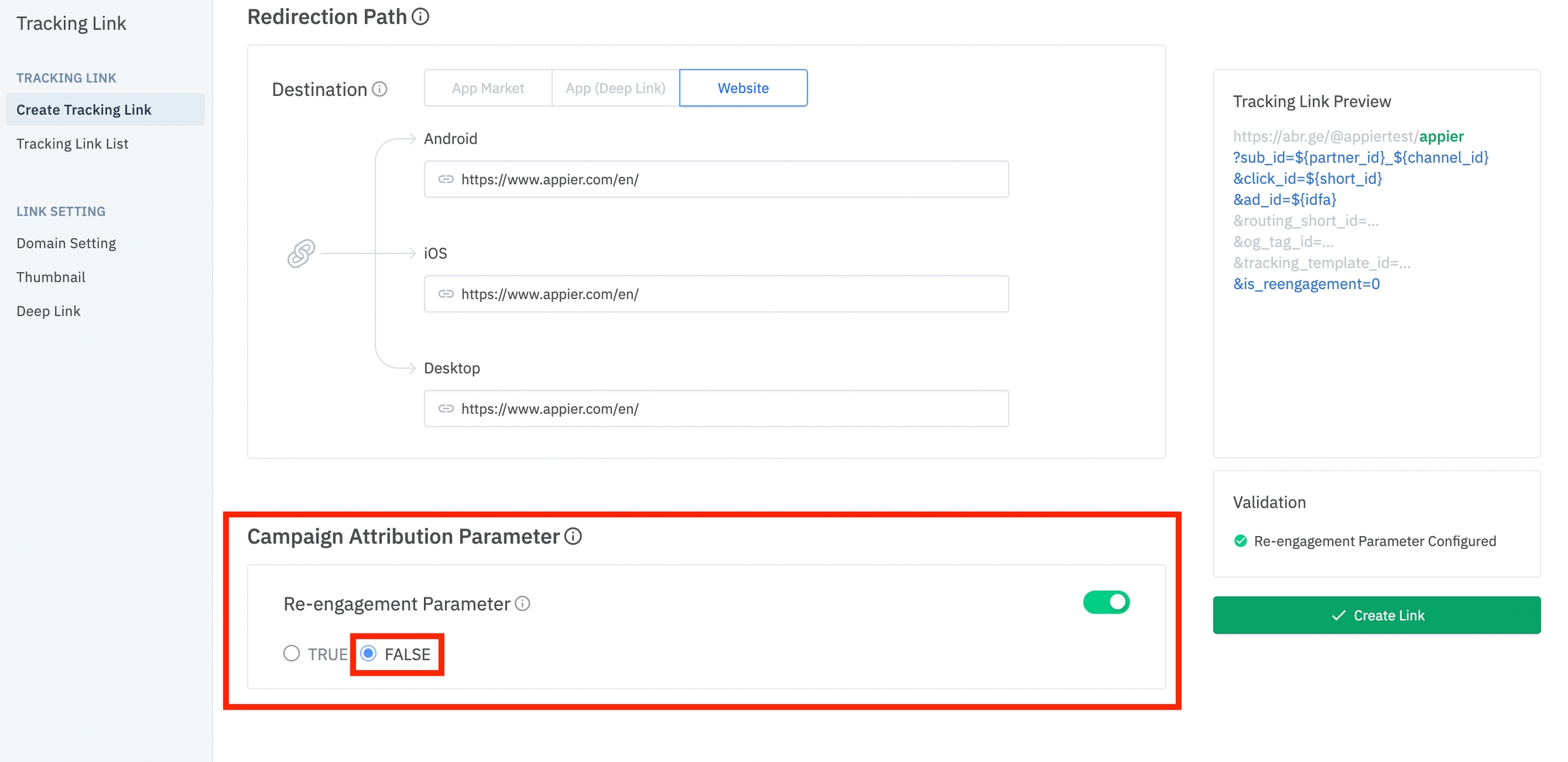Switch to the App (Deep Link) tab
The width and height of the screenshot is (1568, 762).
tap(615, 88)
